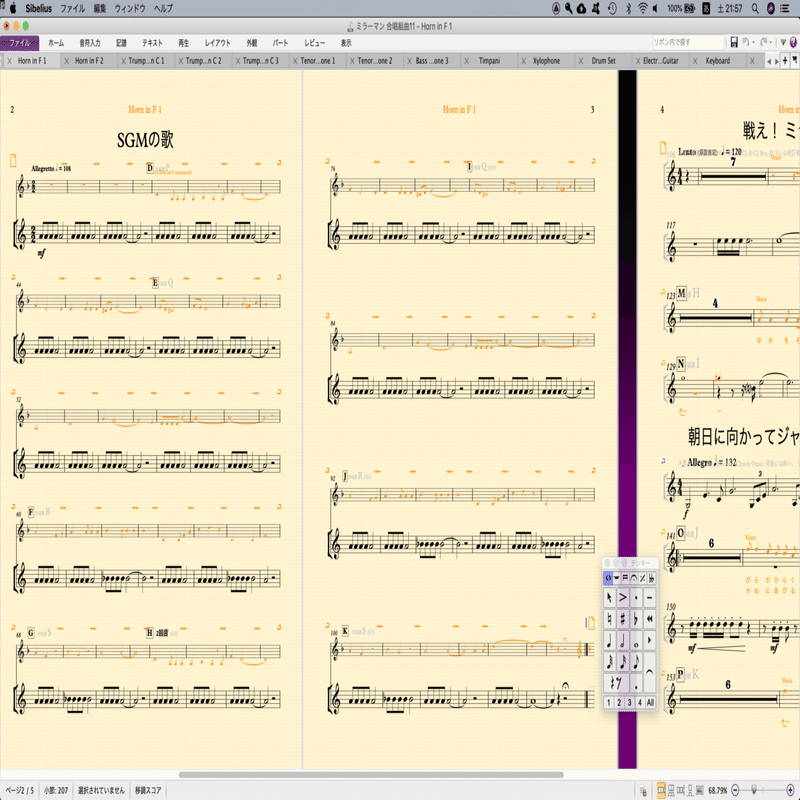Click the save icon in the Quick Access toolbar
Viewport: 800px width, 800px height.
[734, 41]
